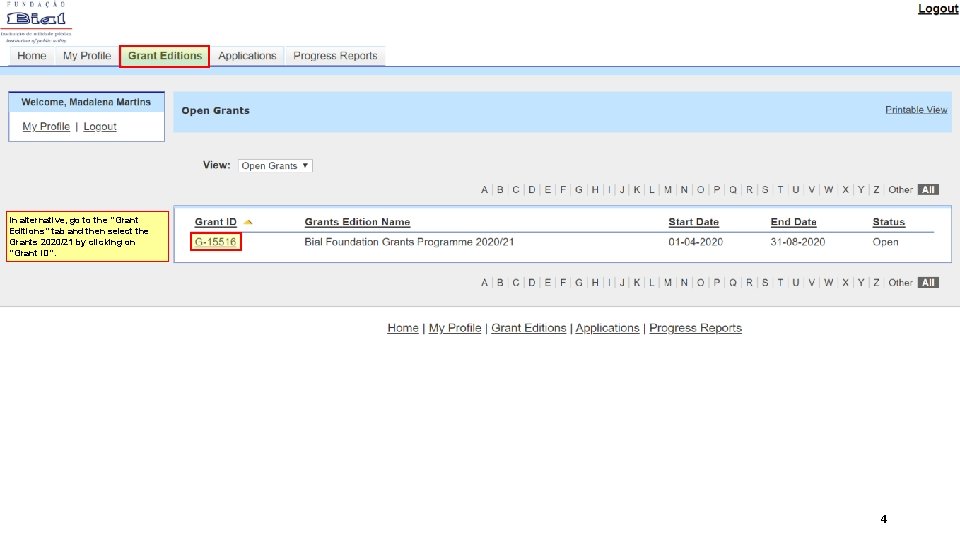
Task: Open the My Profile tab
Action: pyautogui.click(x=87, y=56)
